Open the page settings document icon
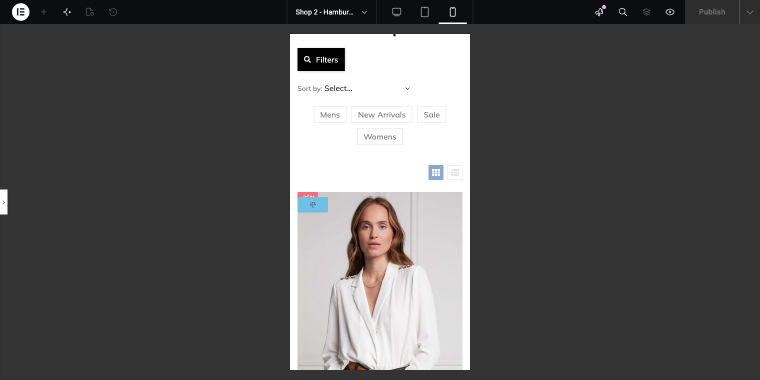 90,12
